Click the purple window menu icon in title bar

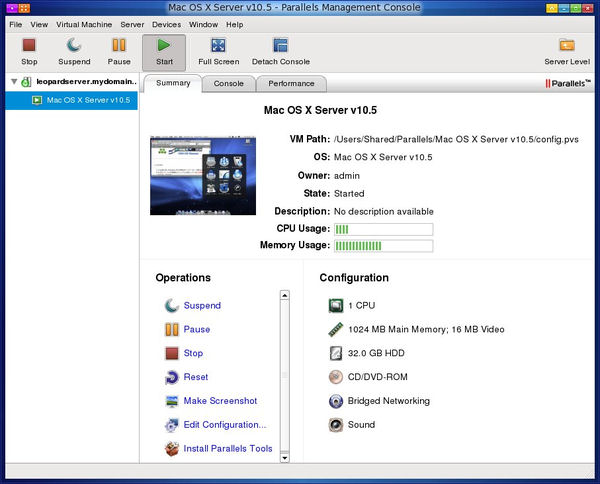tap(11, 8)
